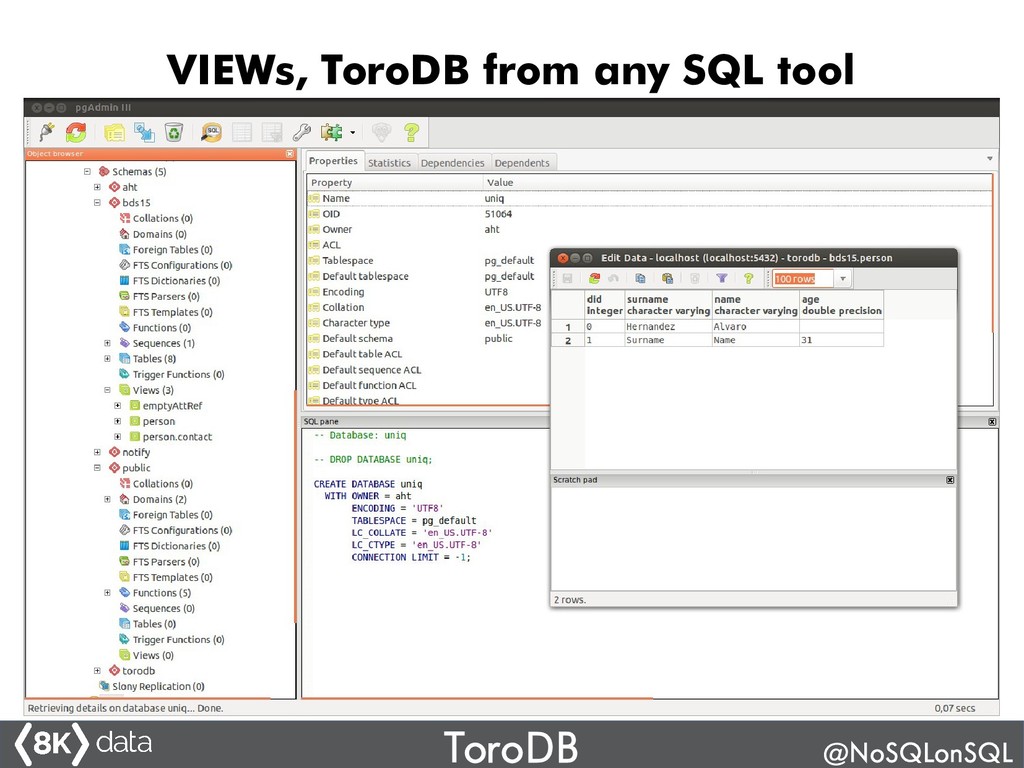
Task: Close the Object browser panel
Action: [290, 154]
